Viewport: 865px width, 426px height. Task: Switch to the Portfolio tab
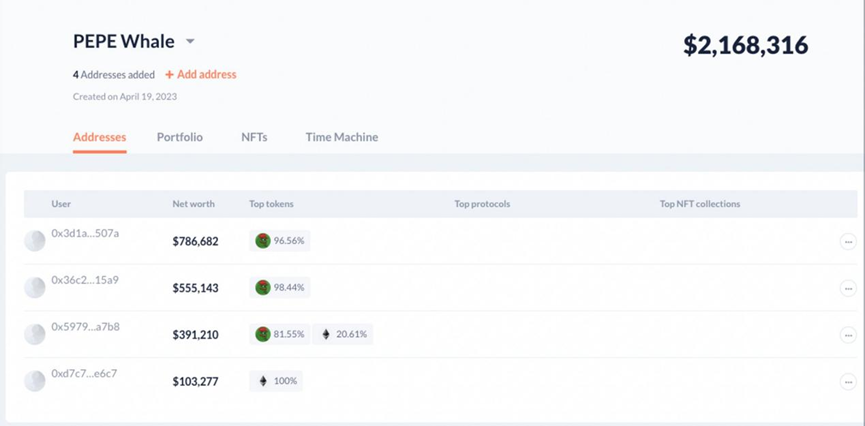pos(180,137)
